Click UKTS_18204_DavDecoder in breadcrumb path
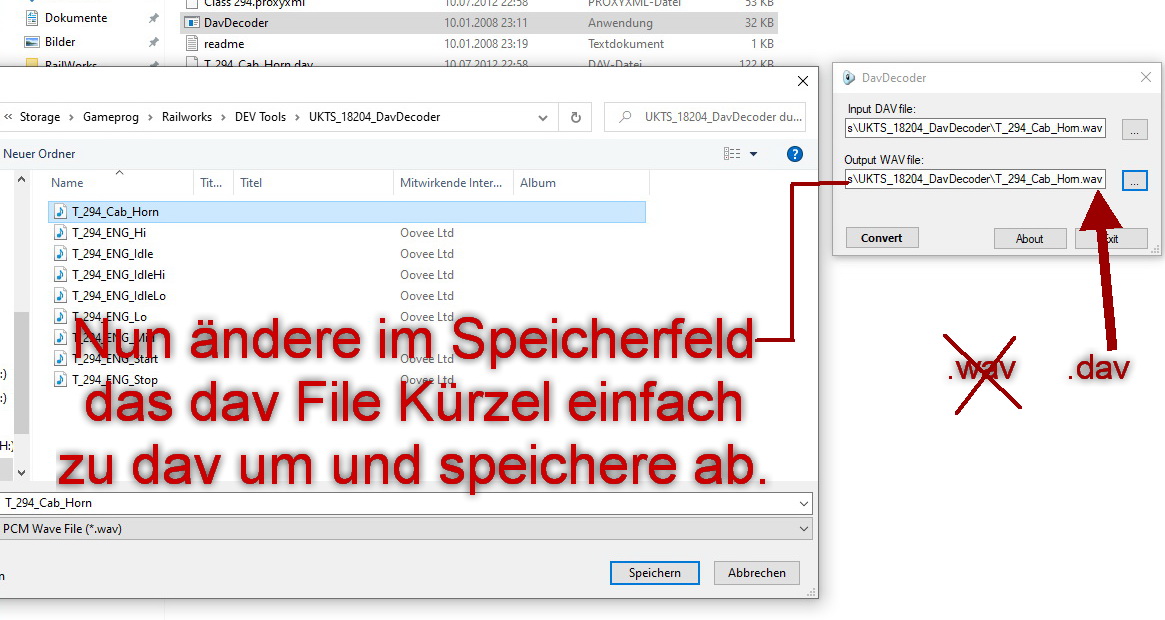The height and width of the screenshot is (620, 1165). pos(374,117)
